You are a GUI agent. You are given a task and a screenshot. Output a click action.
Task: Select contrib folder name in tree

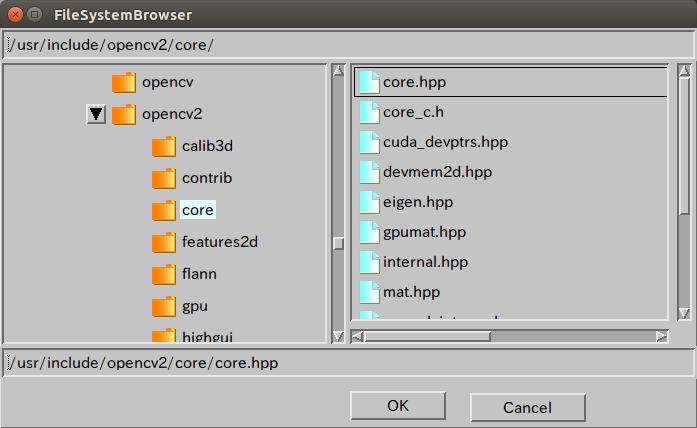click(x=207, y=178)
